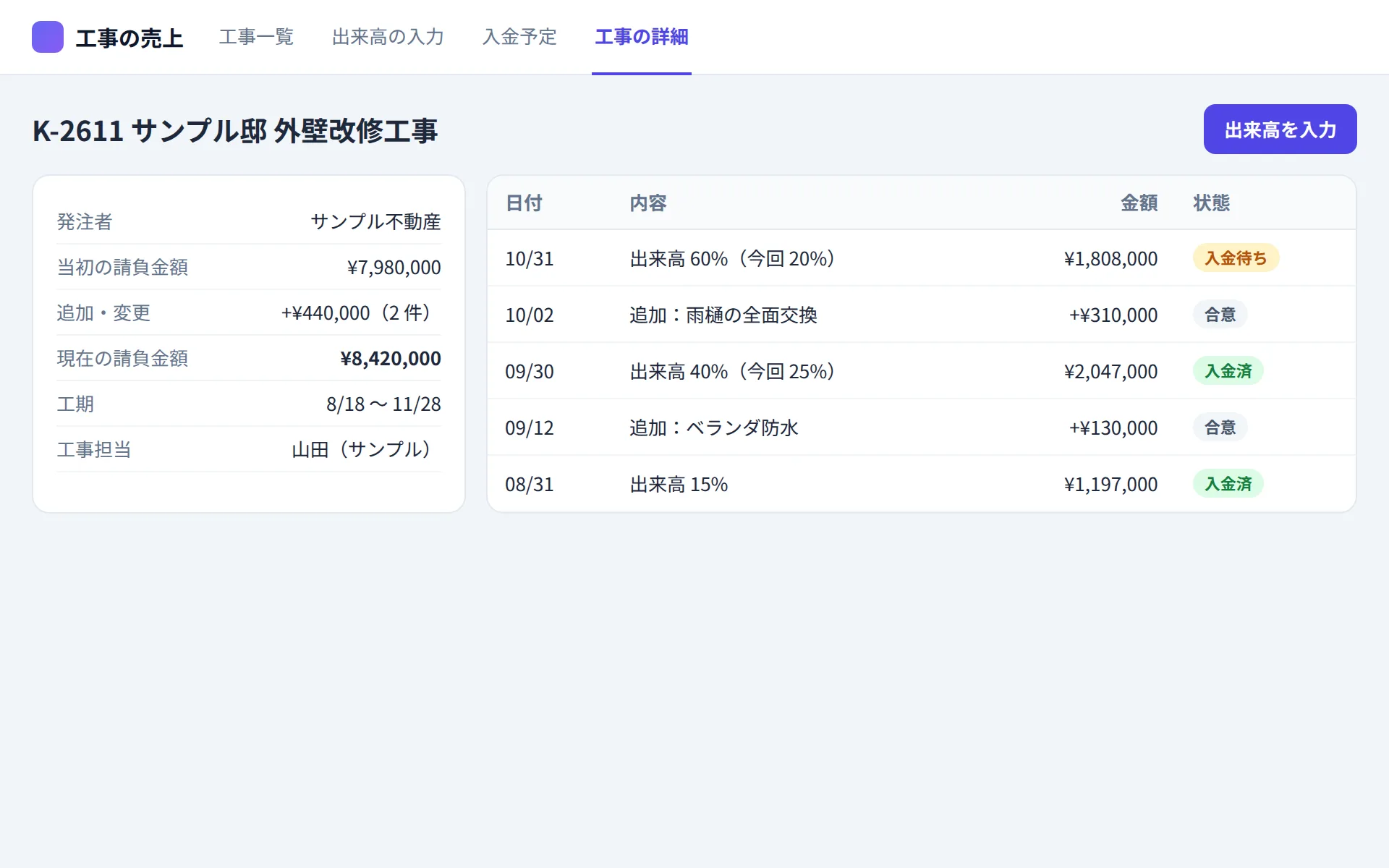This screenshot has width=1389, height=868.
Task: Click the 状態 column header
Action: 1212,203
